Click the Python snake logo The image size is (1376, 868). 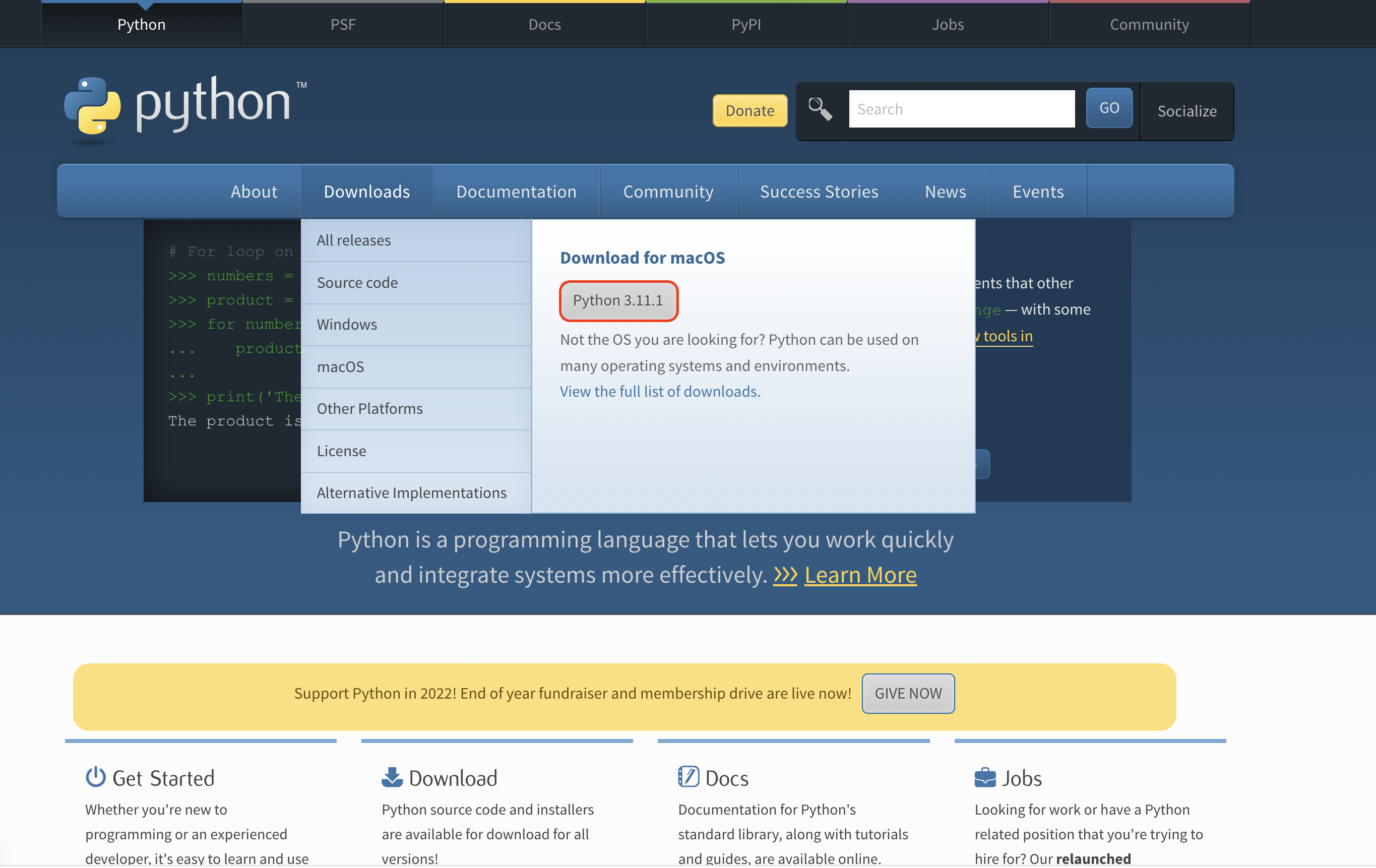(x=93, y=106)
